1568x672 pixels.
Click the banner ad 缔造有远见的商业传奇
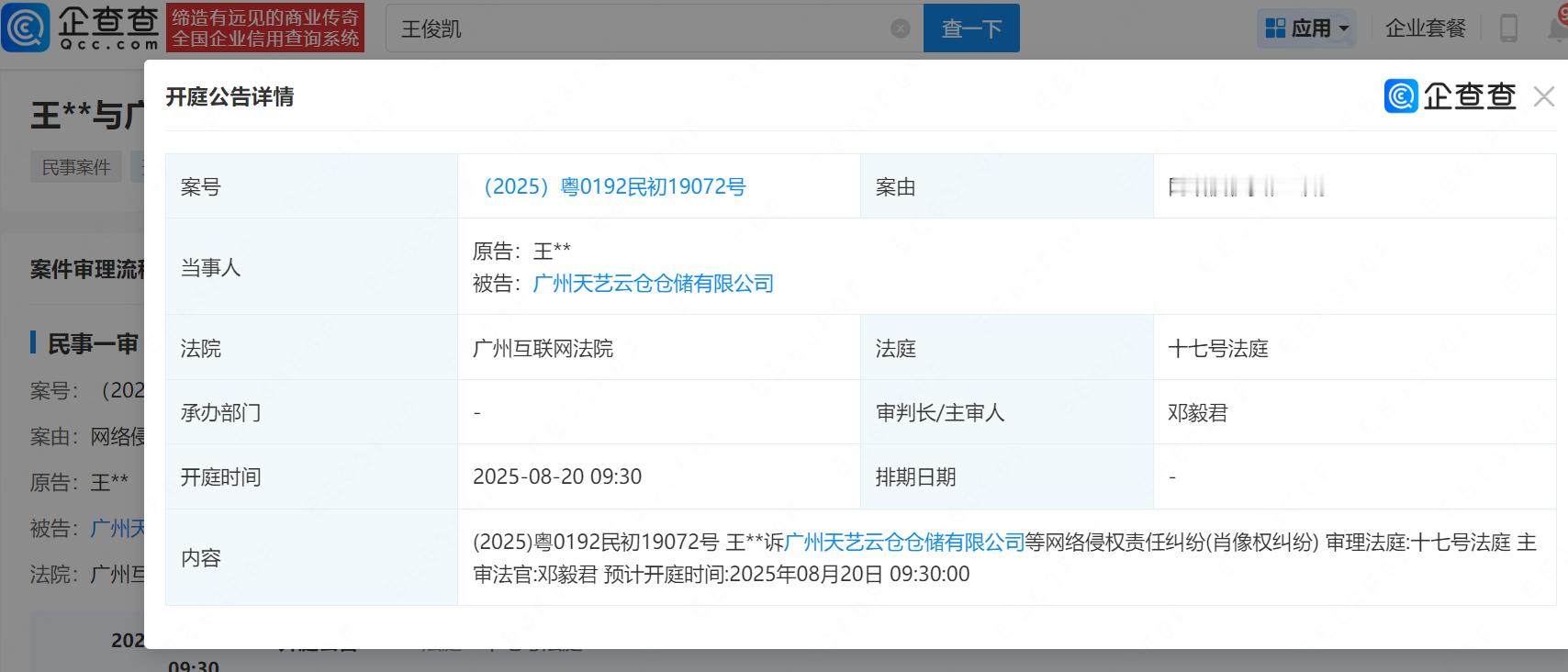[266, 28]
